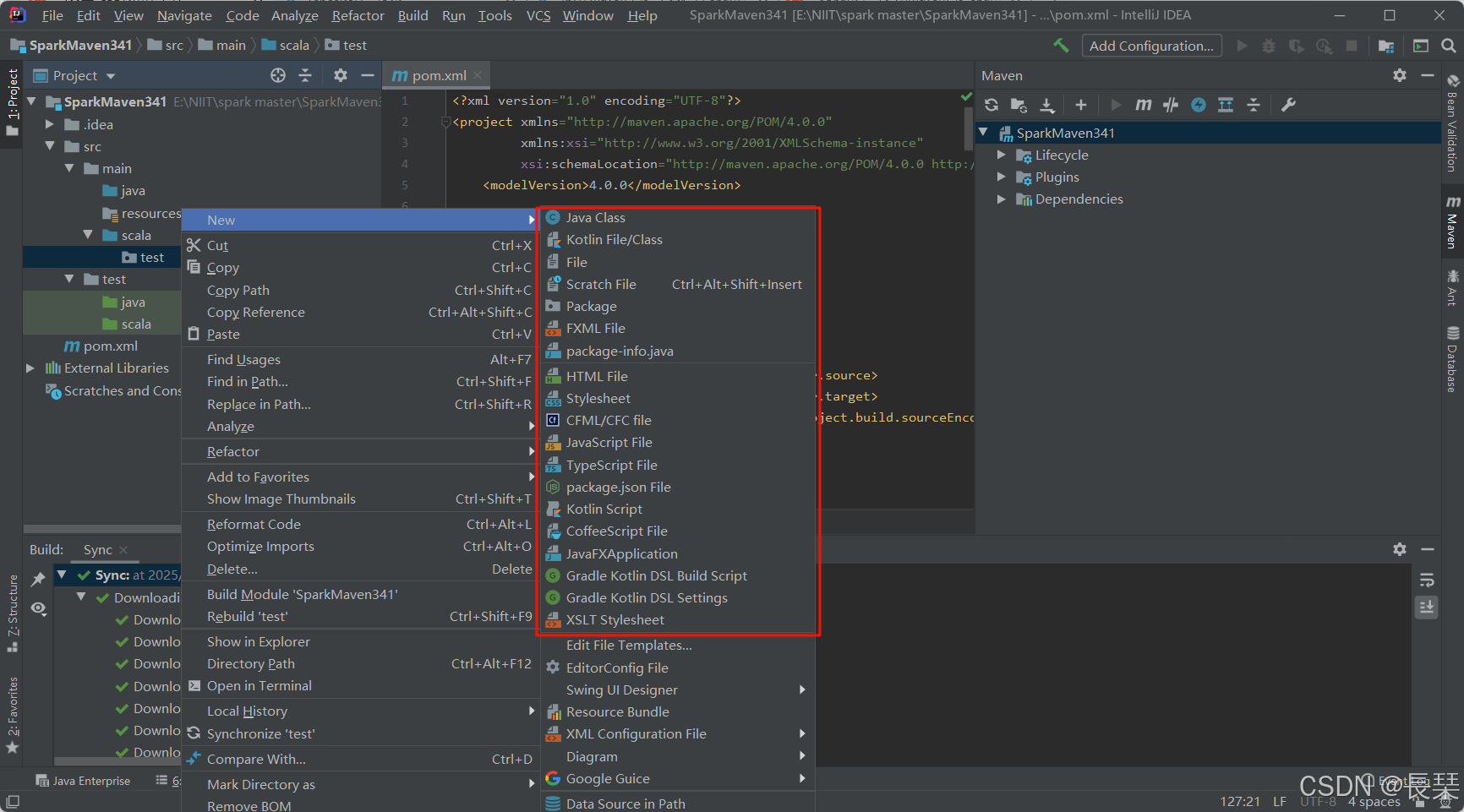Open Project panel gear settings
This screenshot has width=1464, height=812.
click(341, 75)
